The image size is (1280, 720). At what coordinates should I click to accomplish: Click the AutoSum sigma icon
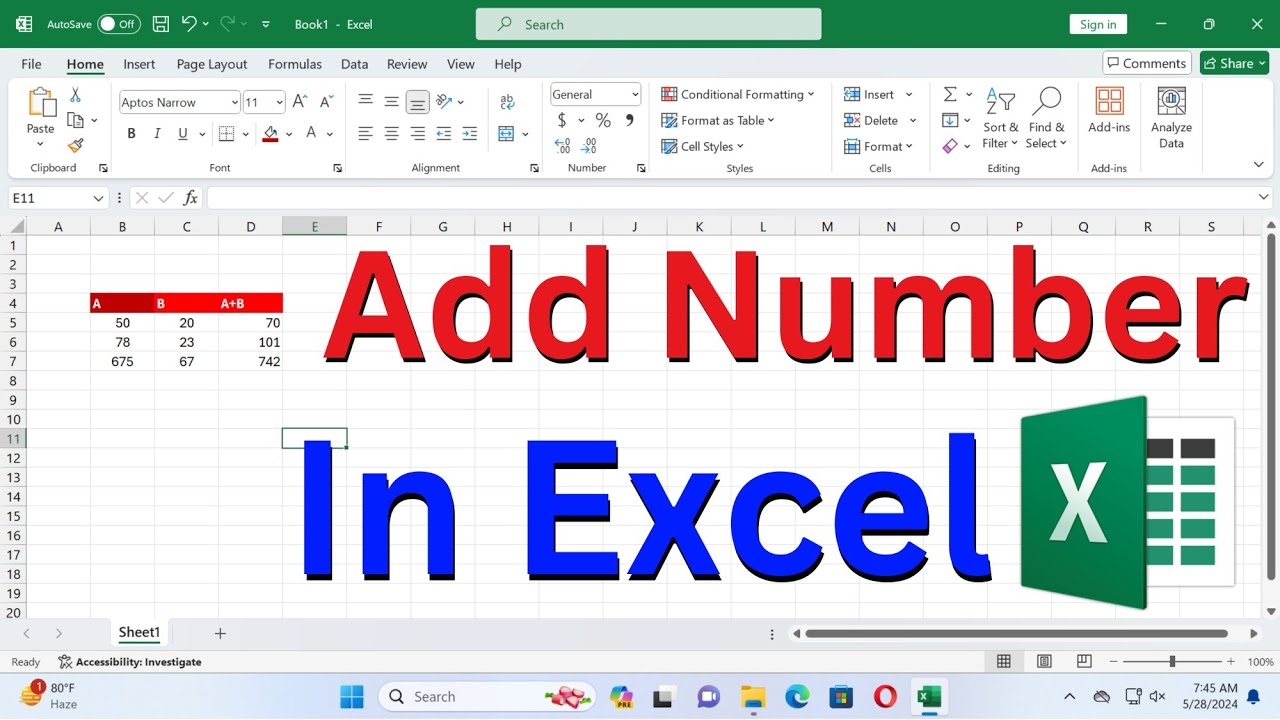coord(950,94)
